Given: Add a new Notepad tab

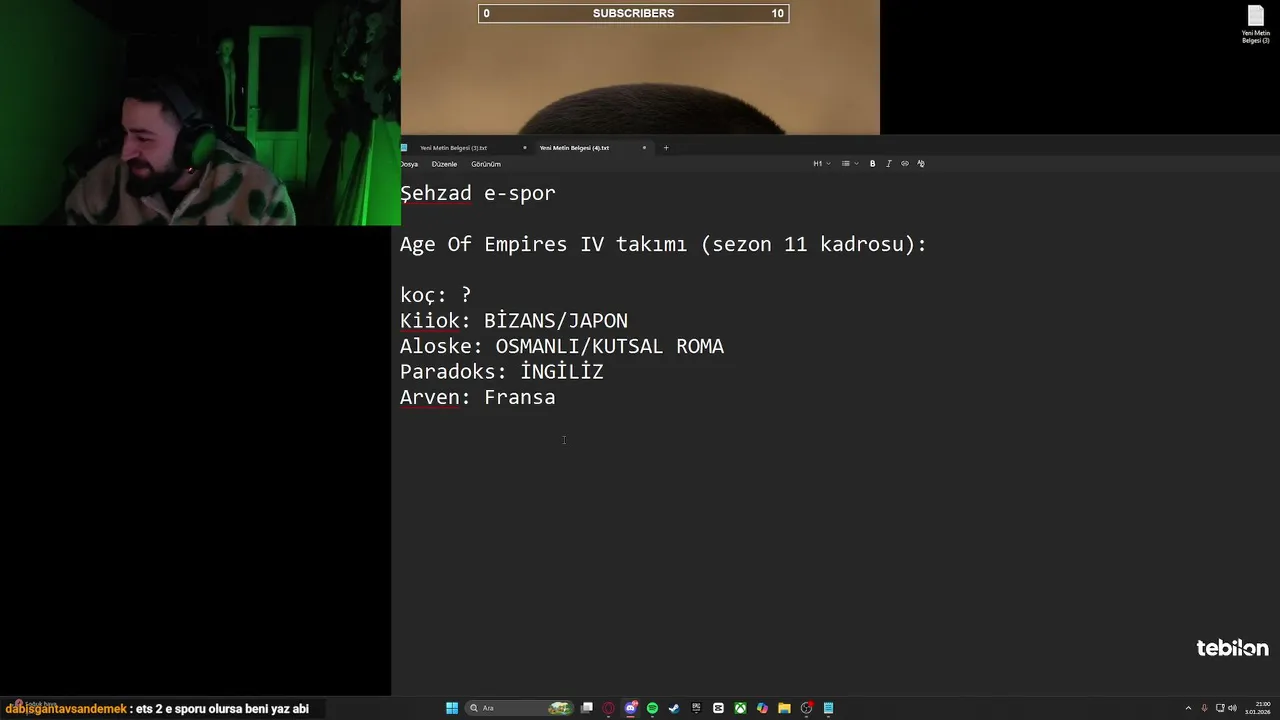Looking at the screenshot, I should (x=666, y=148).
